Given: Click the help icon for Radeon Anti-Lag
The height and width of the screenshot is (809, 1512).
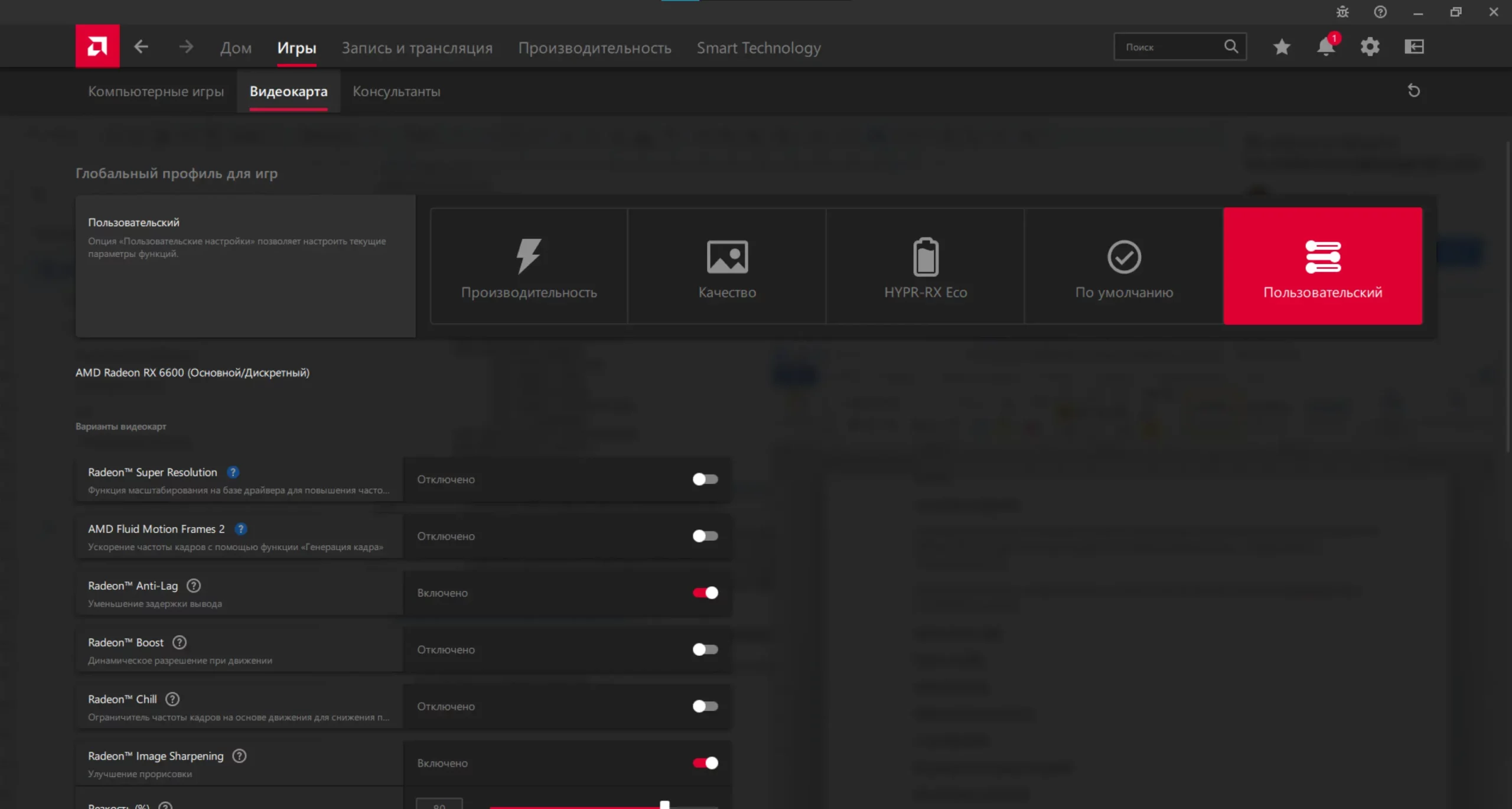Looking at the screenshot, I should point(194,586).
